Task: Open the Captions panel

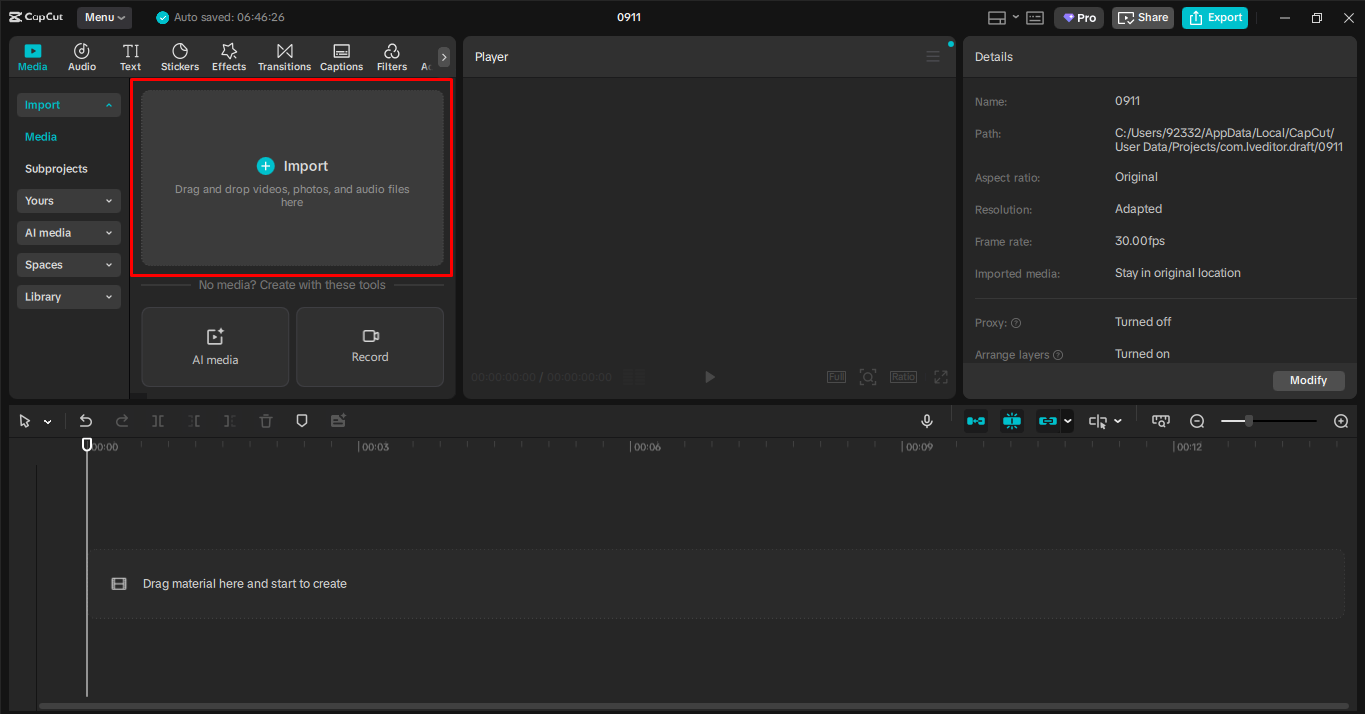Action: (341, 56)
